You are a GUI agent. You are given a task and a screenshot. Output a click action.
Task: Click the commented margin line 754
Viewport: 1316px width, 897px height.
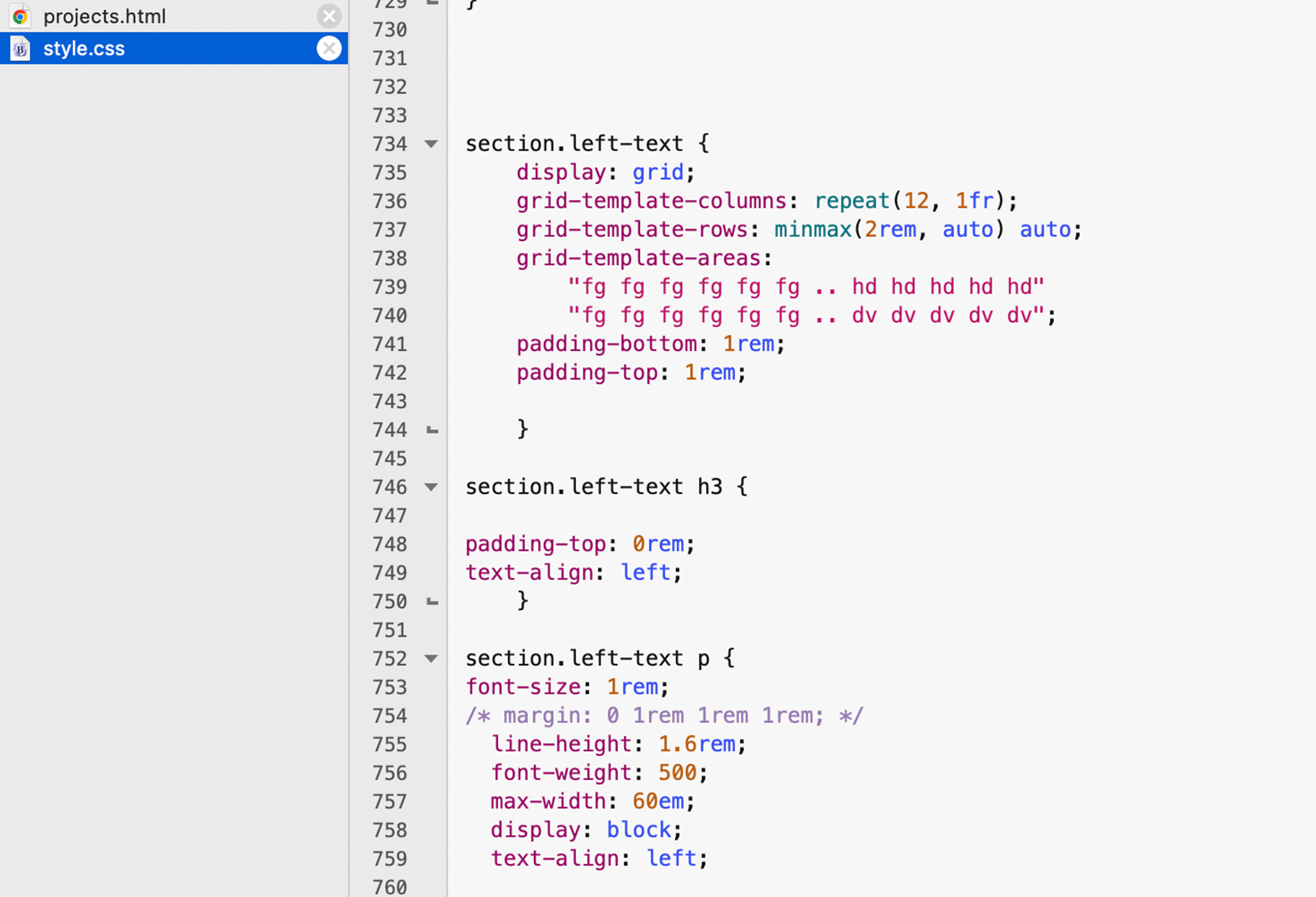point(664,715)
